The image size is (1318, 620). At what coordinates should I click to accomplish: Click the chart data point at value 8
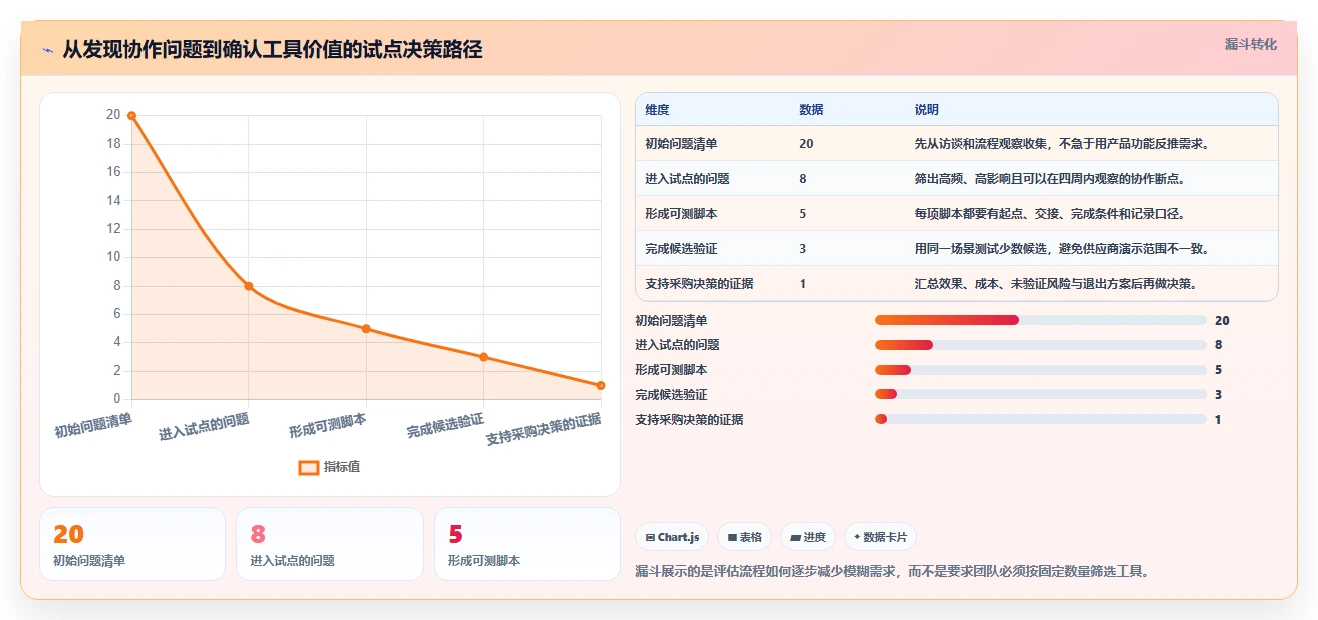249,286
